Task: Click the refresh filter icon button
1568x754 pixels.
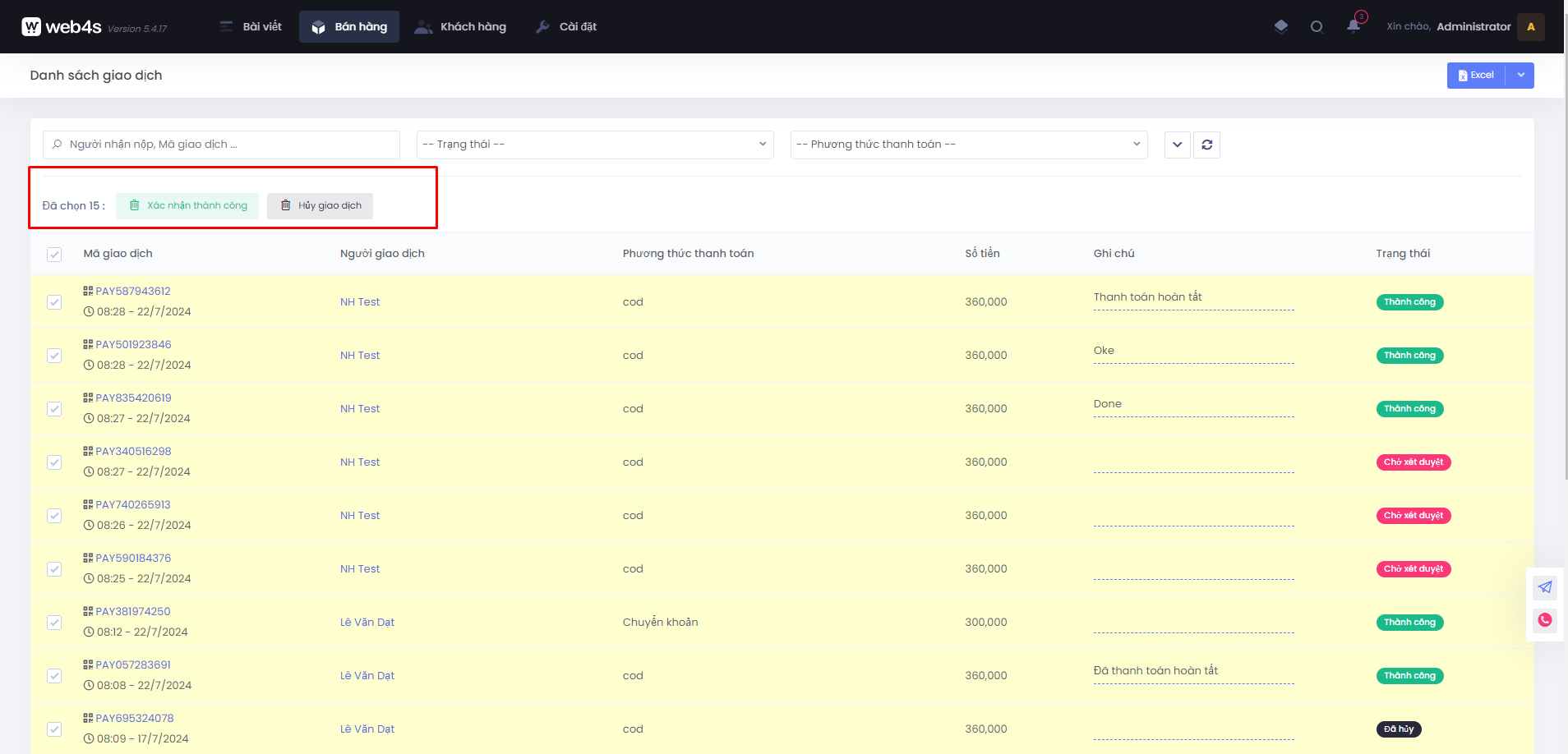Action: 1206,145
